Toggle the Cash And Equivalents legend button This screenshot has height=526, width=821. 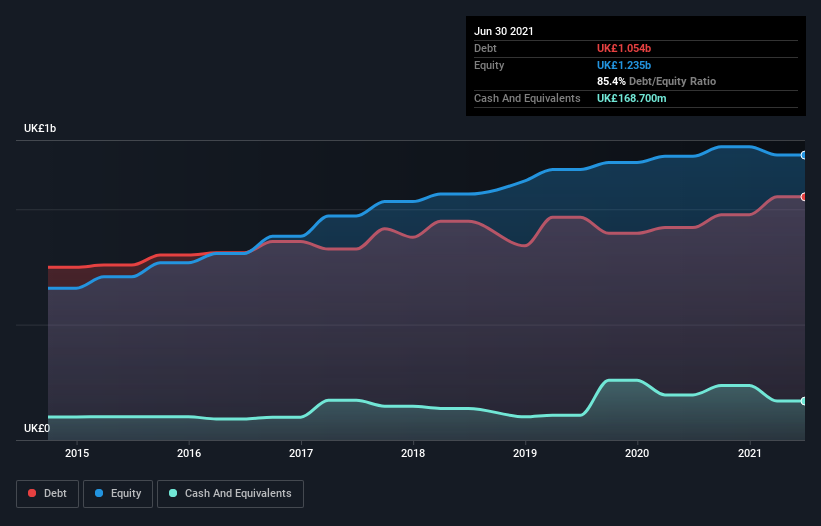(230, 494)
